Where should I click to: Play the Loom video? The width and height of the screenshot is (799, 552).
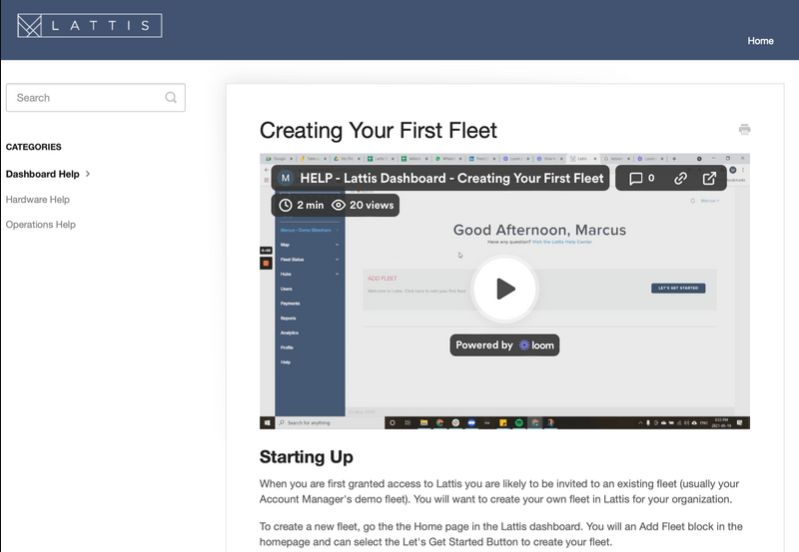[x=504, y=289]
